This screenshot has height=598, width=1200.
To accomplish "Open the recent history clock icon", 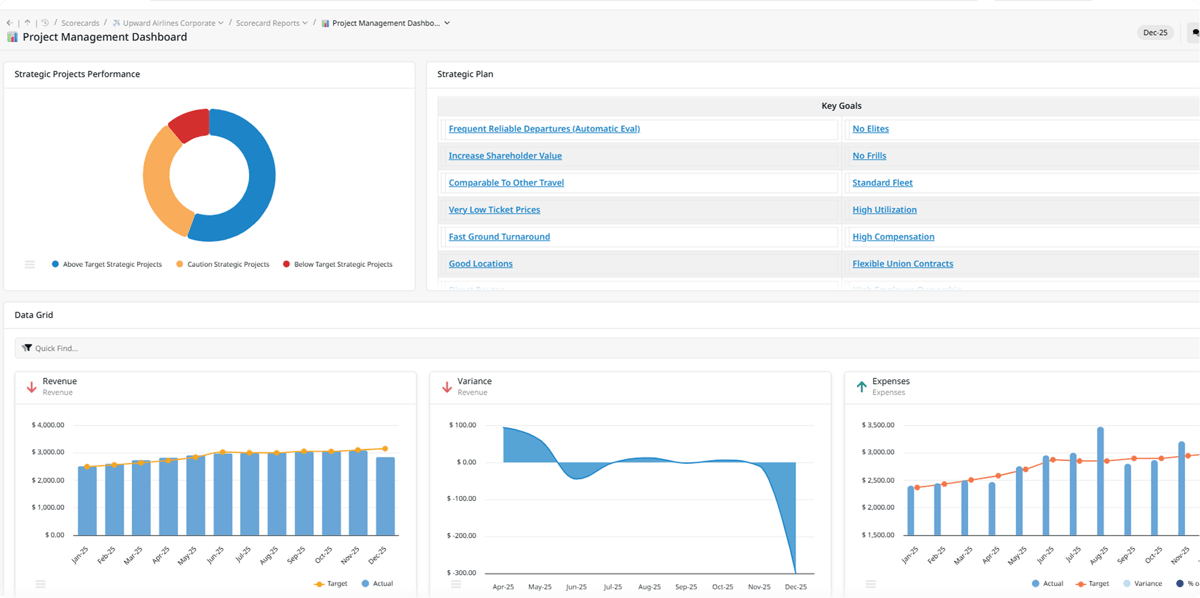I will click(45, 23).
